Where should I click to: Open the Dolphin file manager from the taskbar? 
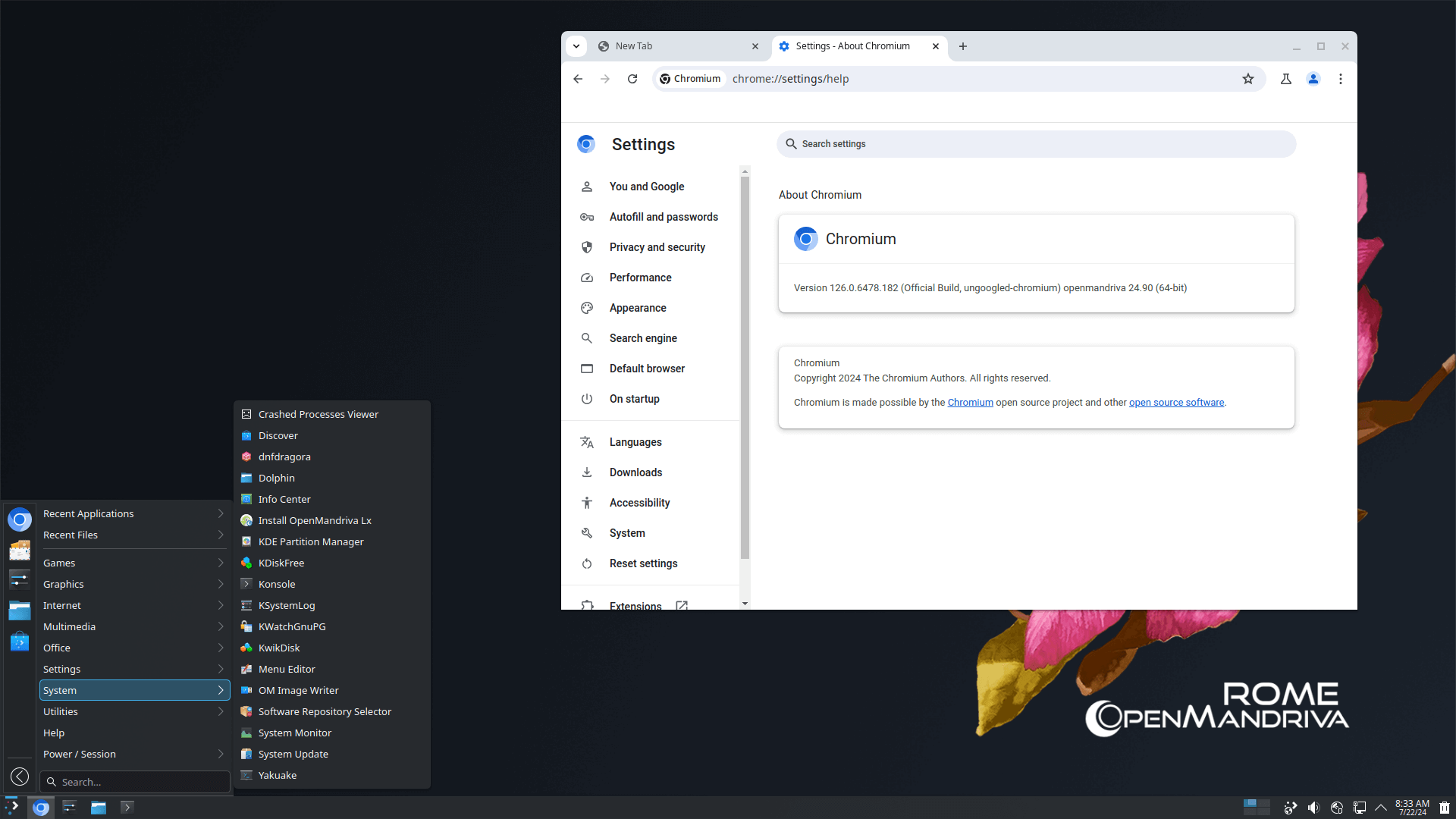coord(99,807)
